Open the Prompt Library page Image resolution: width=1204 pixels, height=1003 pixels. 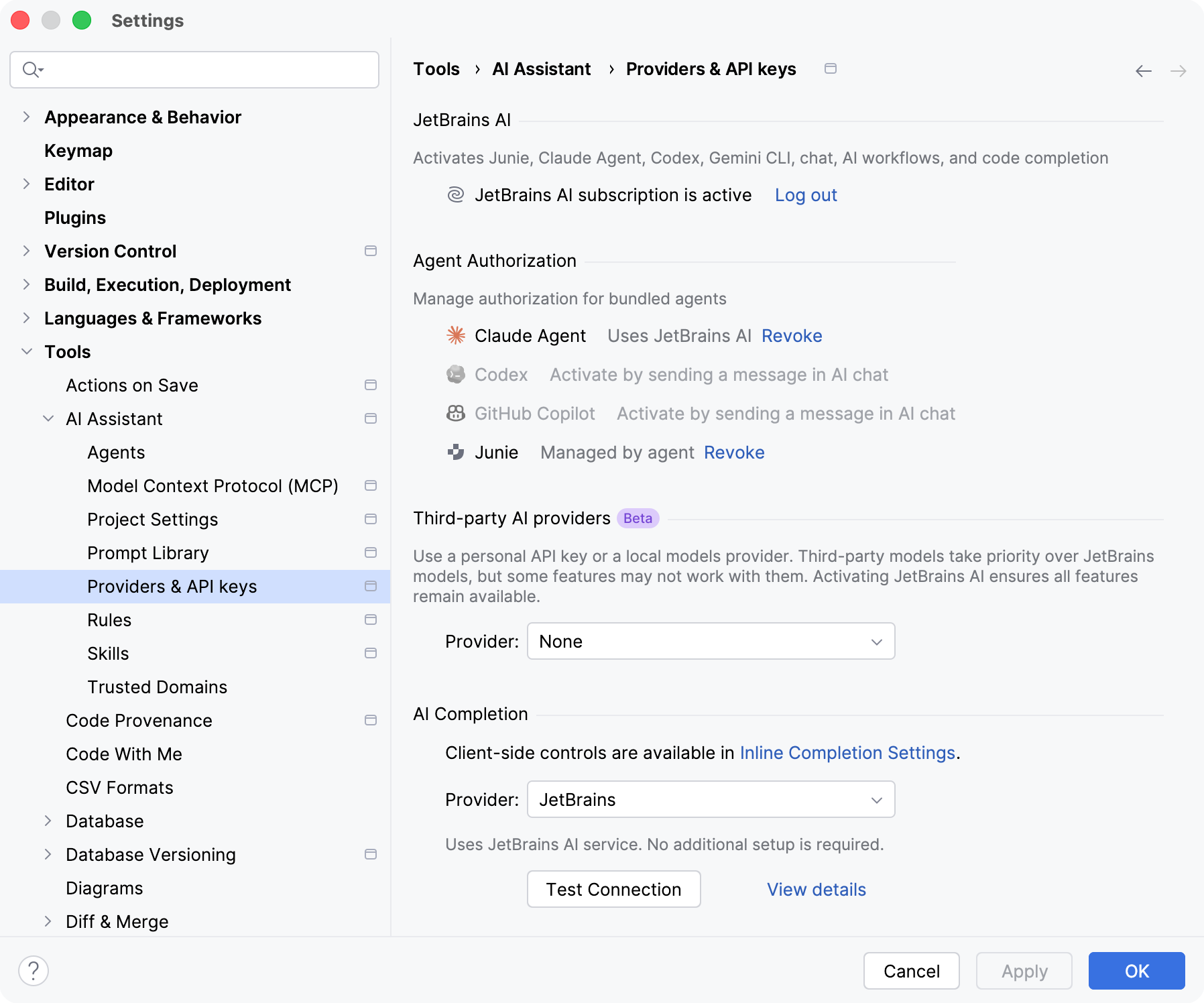tap(148, 552)
